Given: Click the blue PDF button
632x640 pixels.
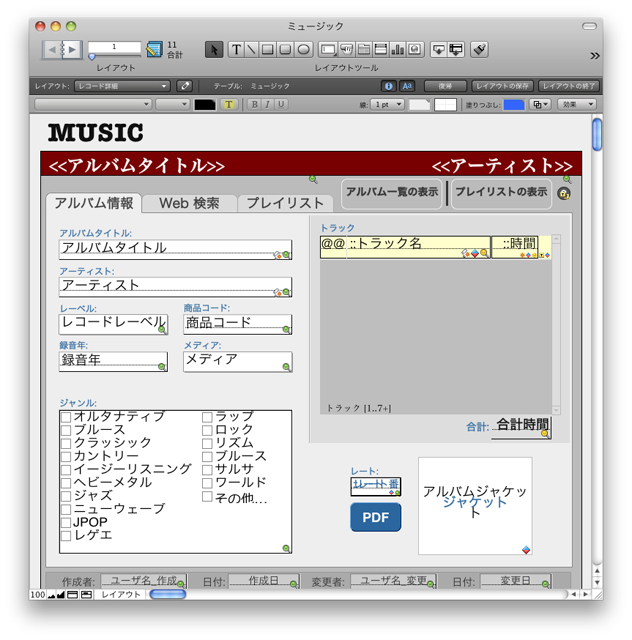Looking at the screenshot, I should coord(376,518).
